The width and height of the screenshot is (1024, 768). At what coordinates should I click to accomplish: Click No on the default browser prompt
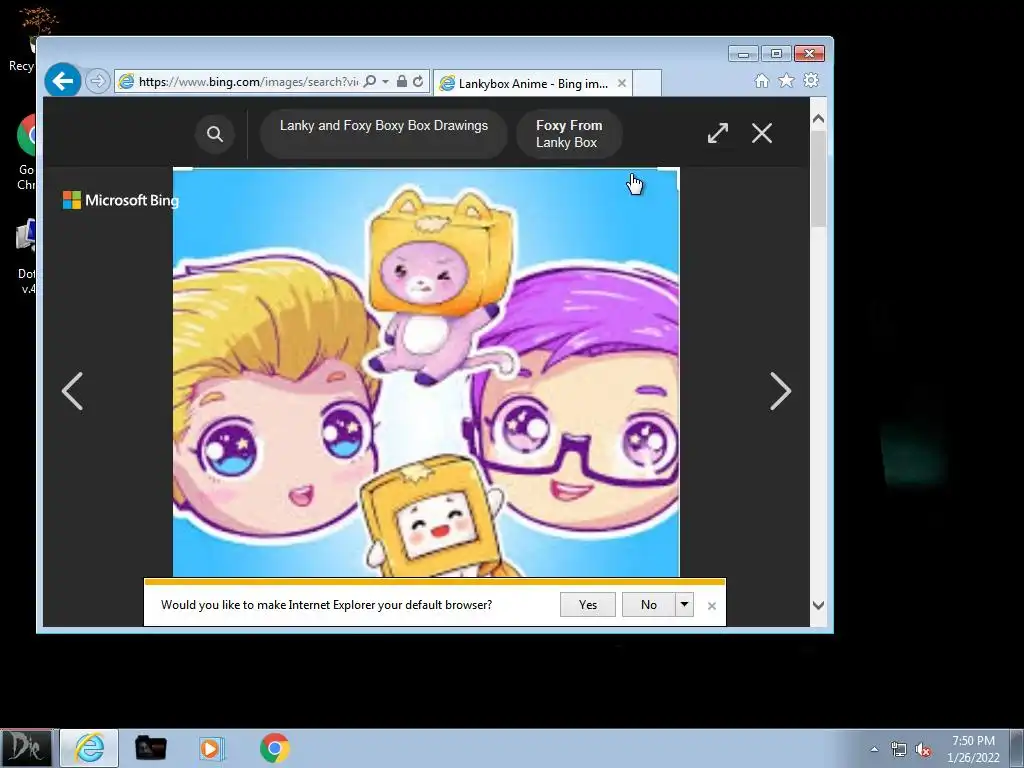point(648,605)
